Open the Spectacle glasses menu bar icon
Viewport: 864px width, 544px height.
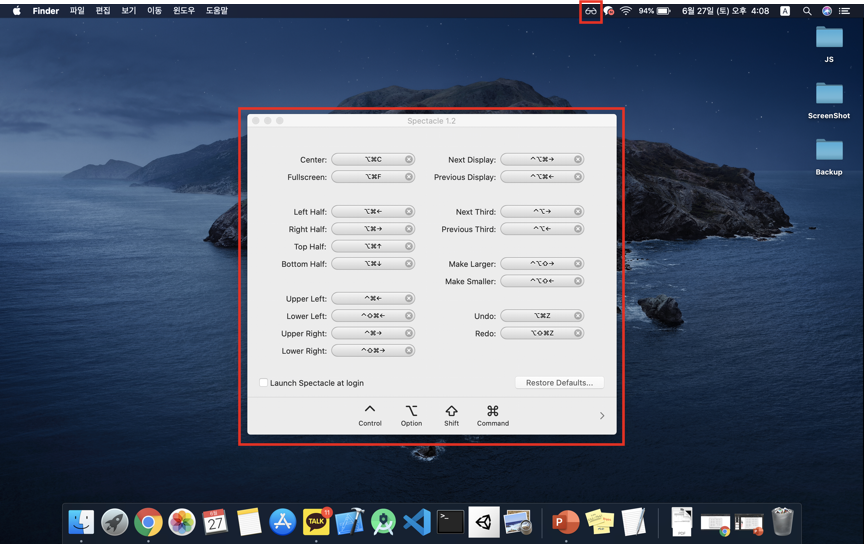coord(591,11)
